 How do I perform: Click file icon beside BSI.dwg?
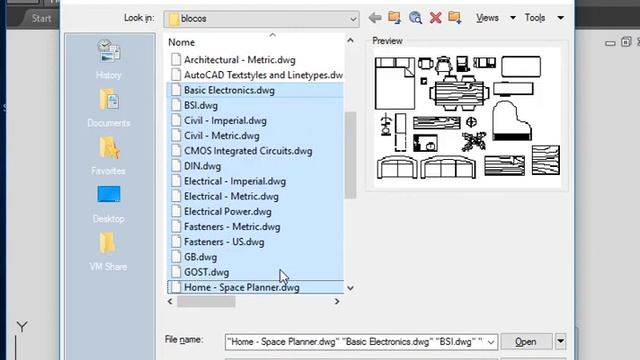(176, 105)
